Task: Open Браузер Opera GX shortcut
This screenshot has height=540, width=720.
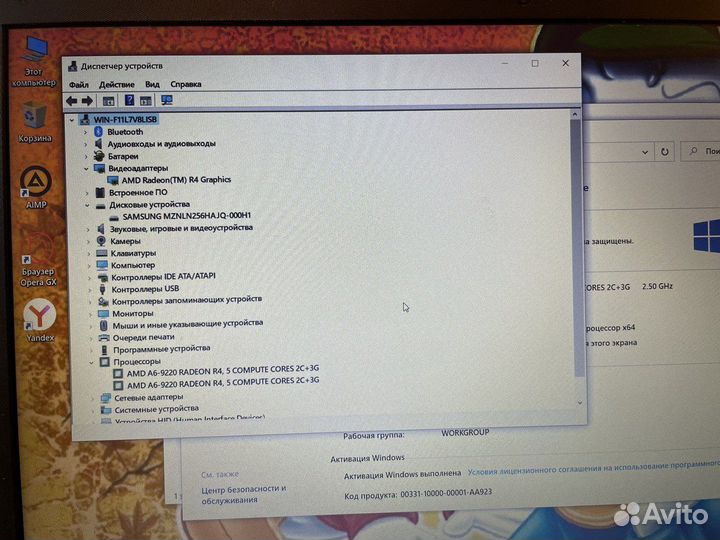Action: tap(38, 262)
